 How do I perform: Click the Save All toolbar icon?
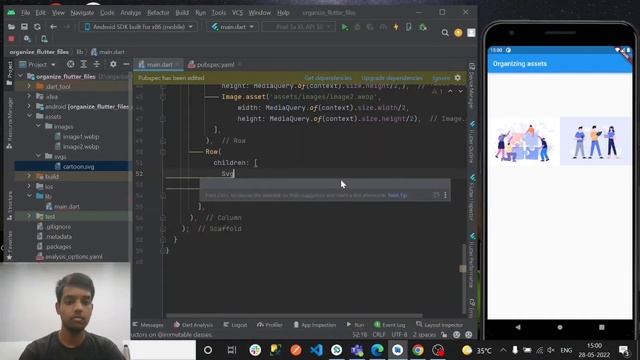pos(24,27)
